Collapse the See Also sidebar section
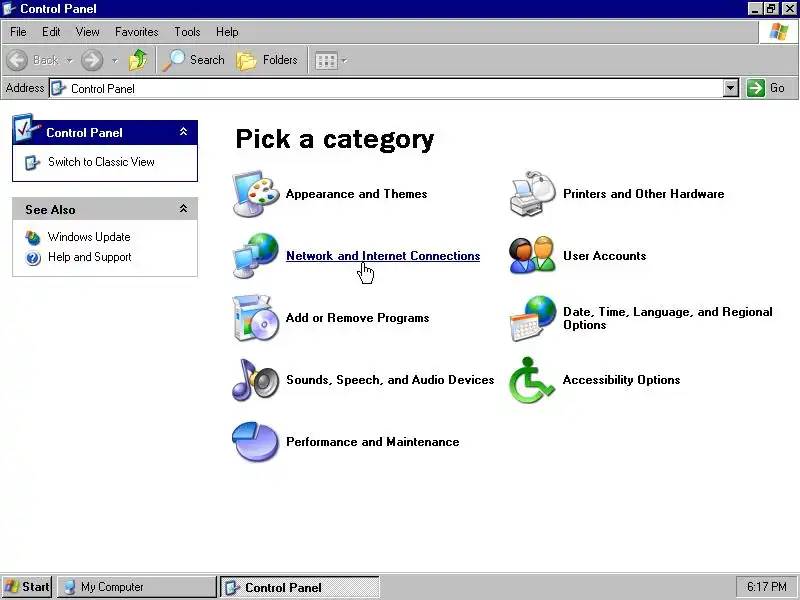Viewport: 800px width, 600px height. tap(184, 209)
